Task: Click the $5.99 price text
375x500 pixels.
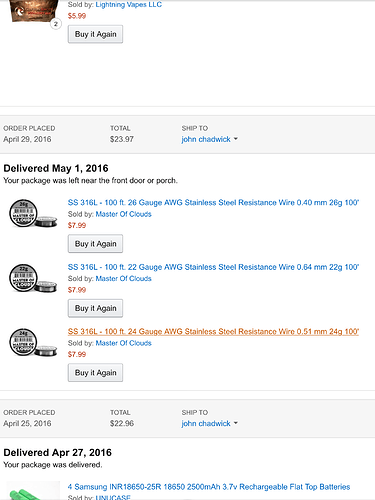Action: [x=77, y=16]
